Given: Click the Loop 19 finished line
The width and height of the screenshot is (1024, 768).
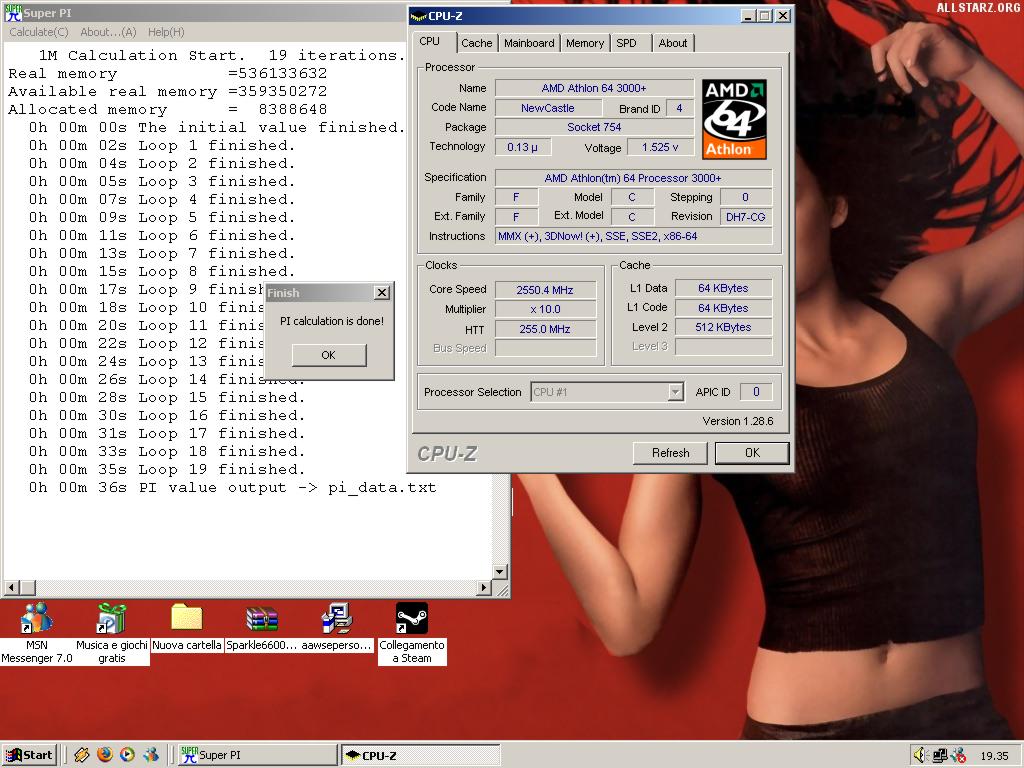Looking at the screenshot, I should tap(167, 469).
